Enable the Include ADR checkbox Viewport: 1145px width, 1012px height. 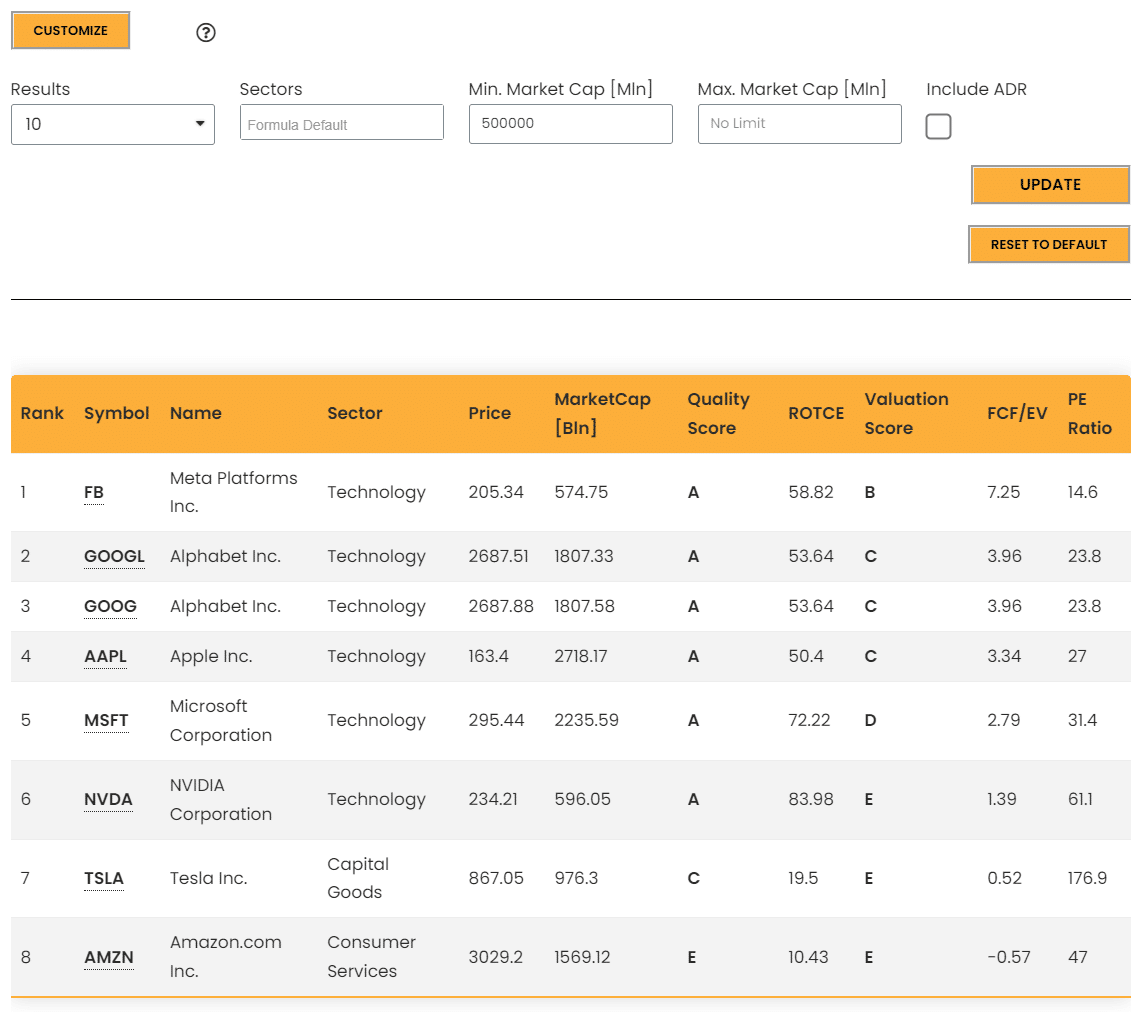[x=938, y=126]
